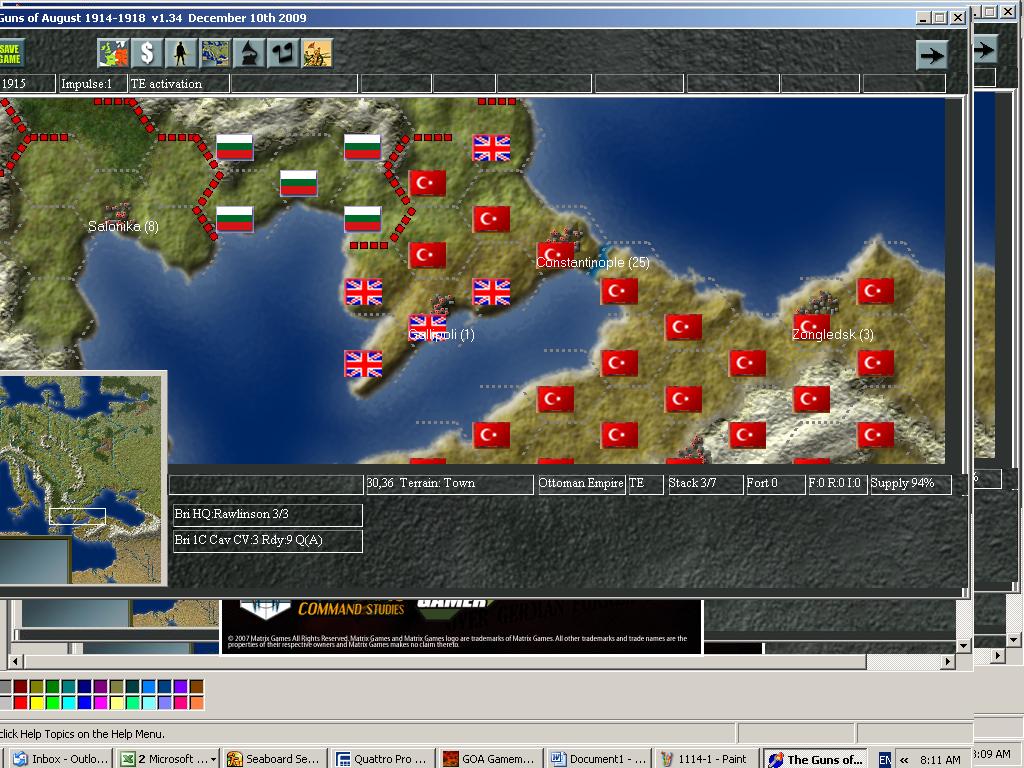
Task: Pick the yellow Paint swatch
Action: (37, 703)
